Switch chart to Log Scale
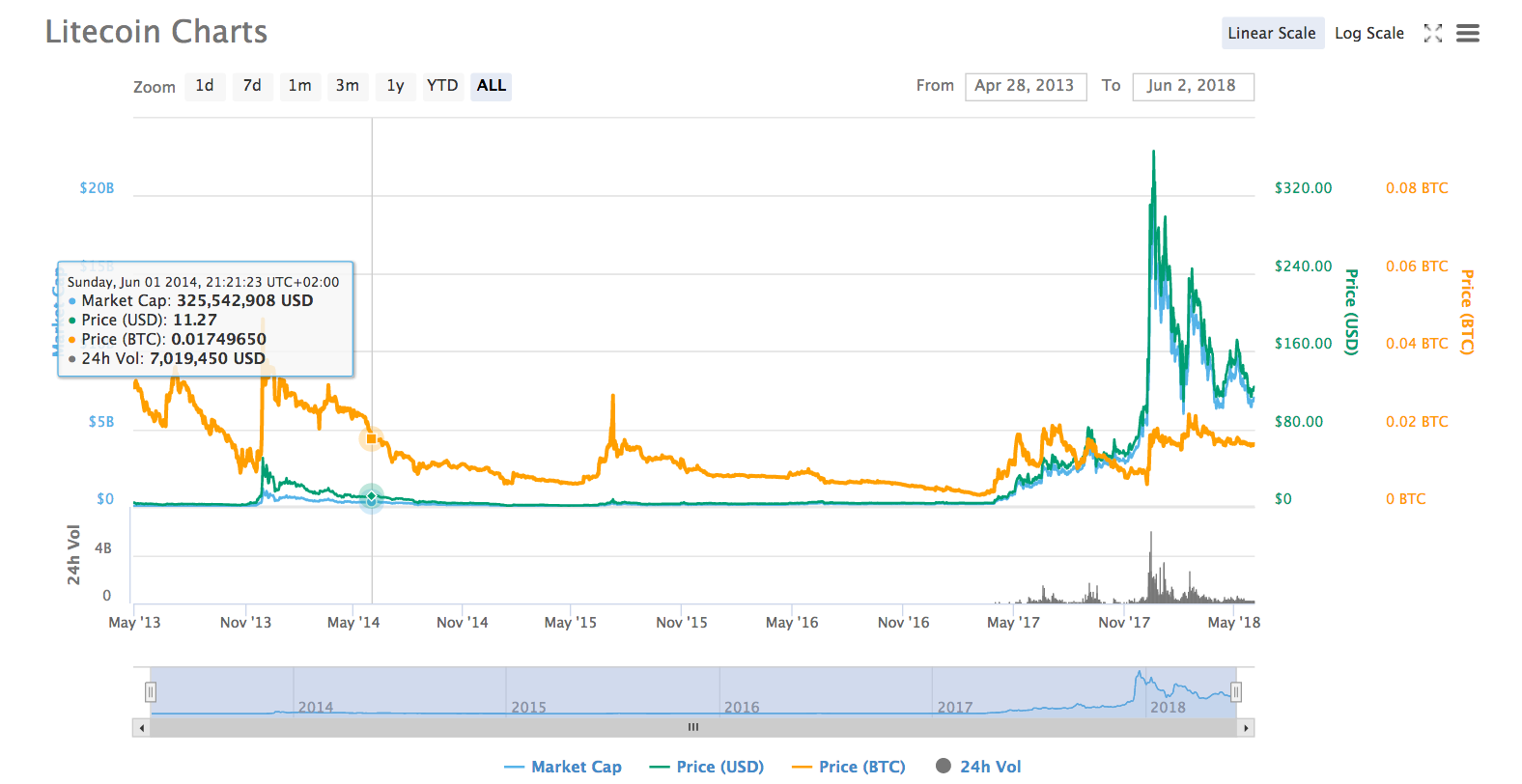This screenshot has height=784, width=1522. point(1368,33)
